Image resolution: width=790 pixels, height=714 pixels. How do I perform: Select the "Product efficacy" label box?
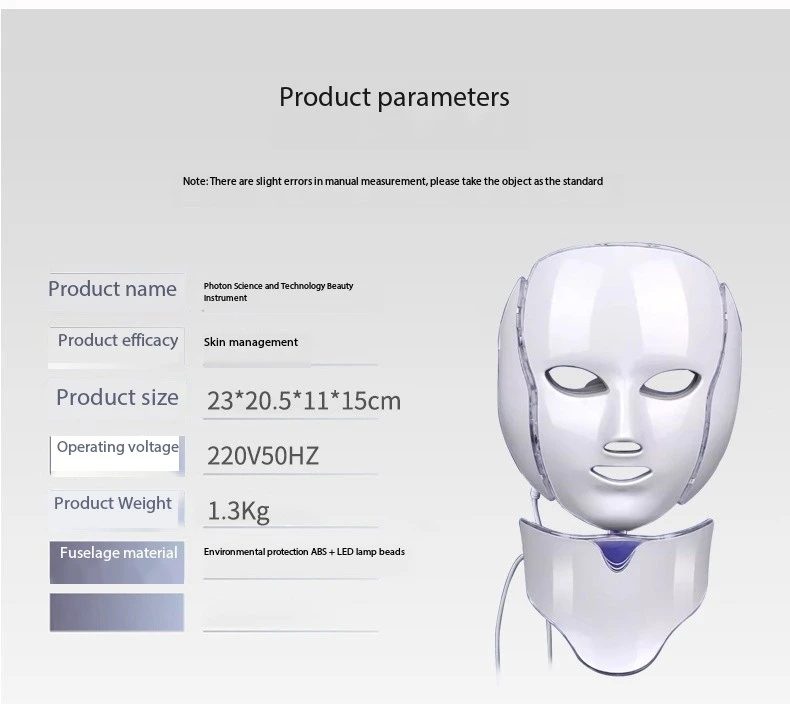tap(117, 340)
